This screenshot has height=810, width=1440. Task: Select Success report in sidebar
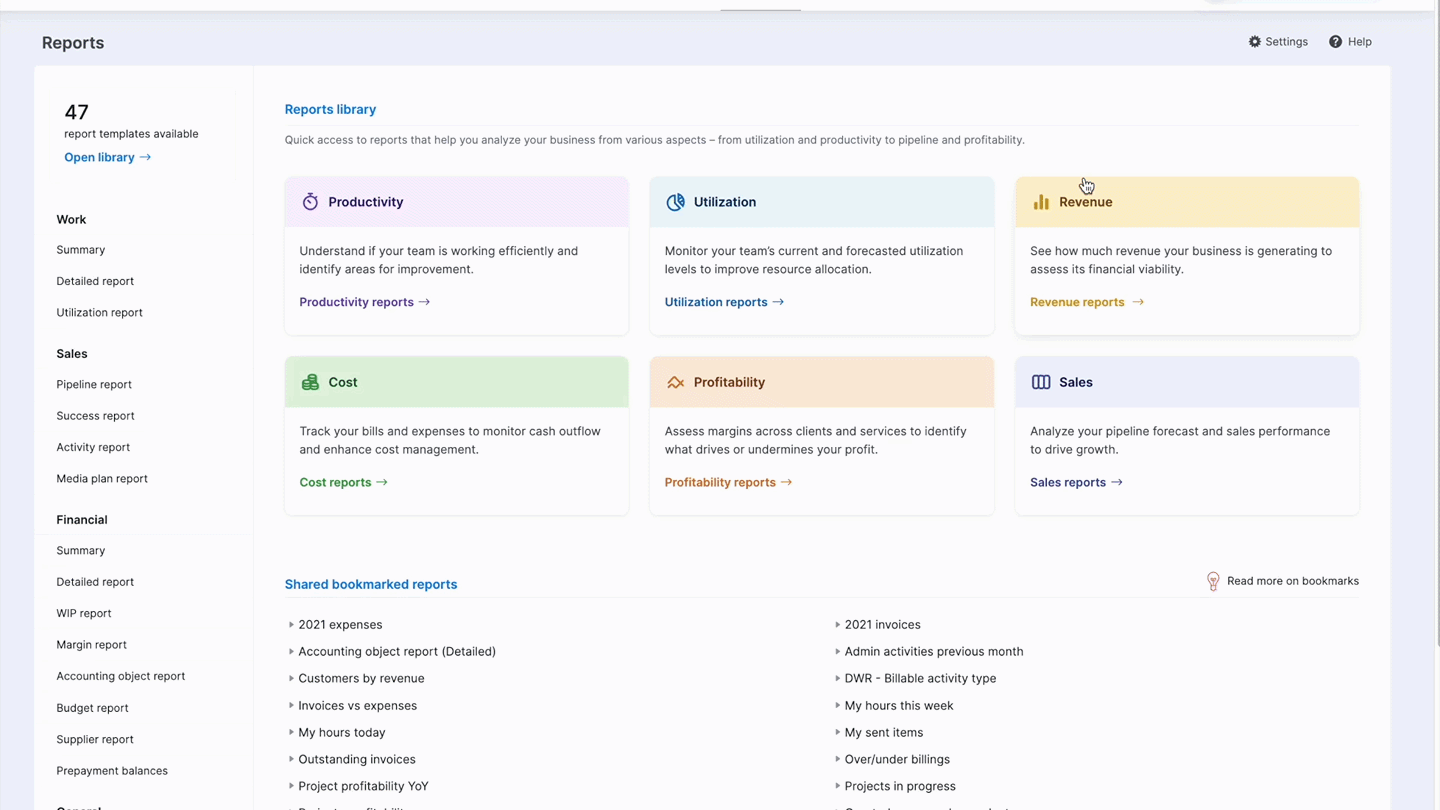click(95, 416)
